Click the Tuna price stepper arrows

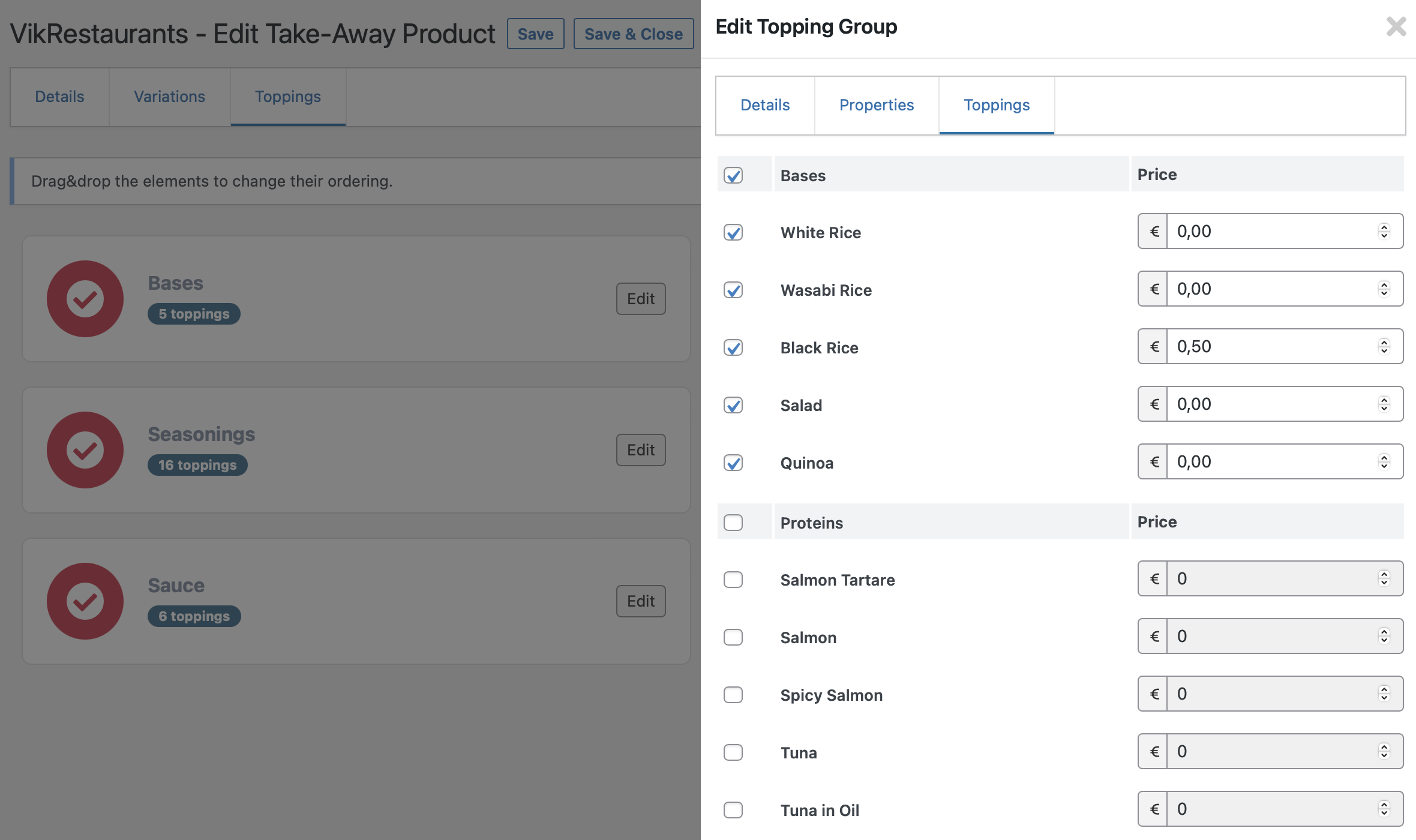click(x=1384, y=751)
